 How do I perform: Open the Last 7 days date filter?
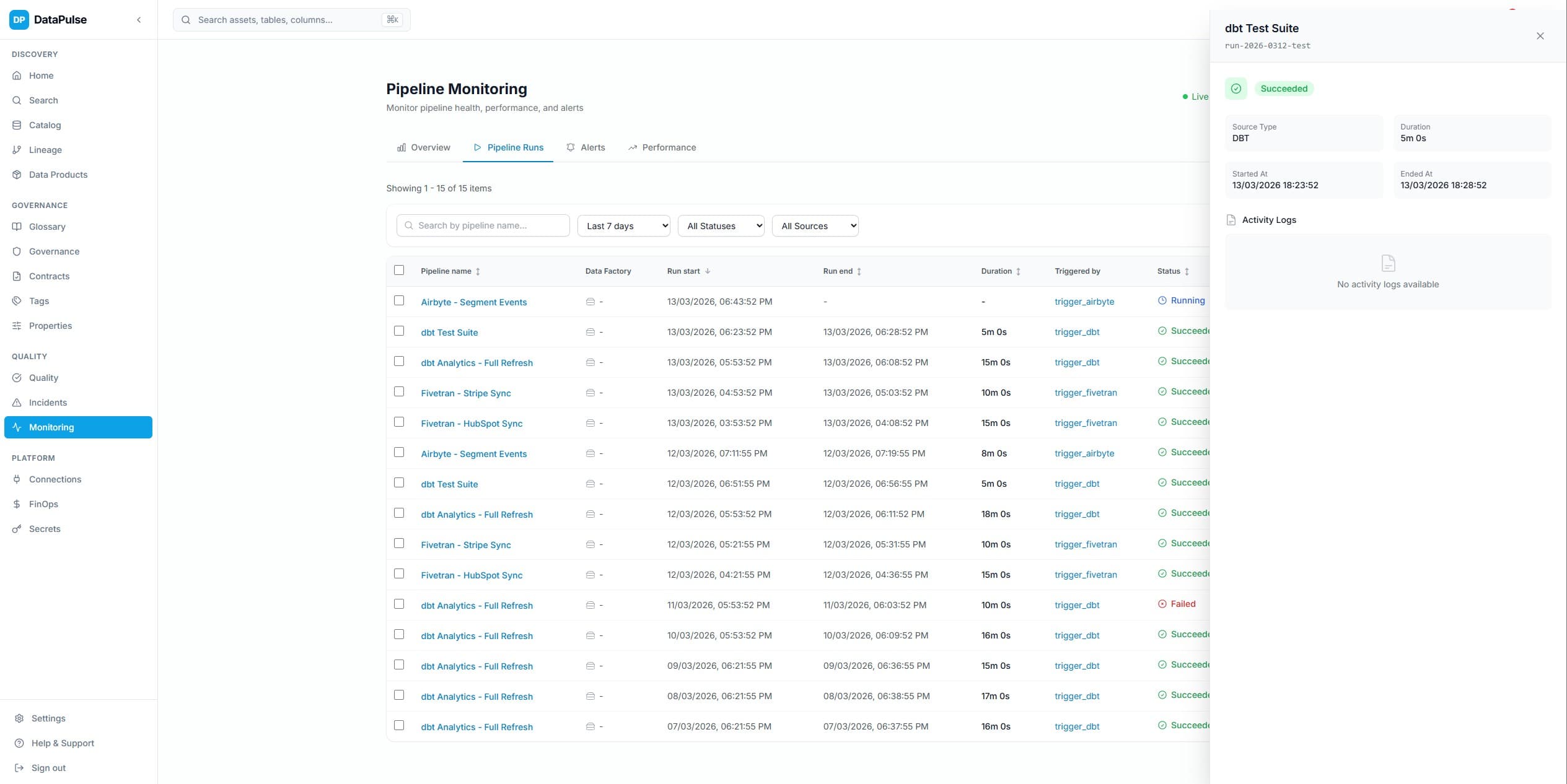623,225
